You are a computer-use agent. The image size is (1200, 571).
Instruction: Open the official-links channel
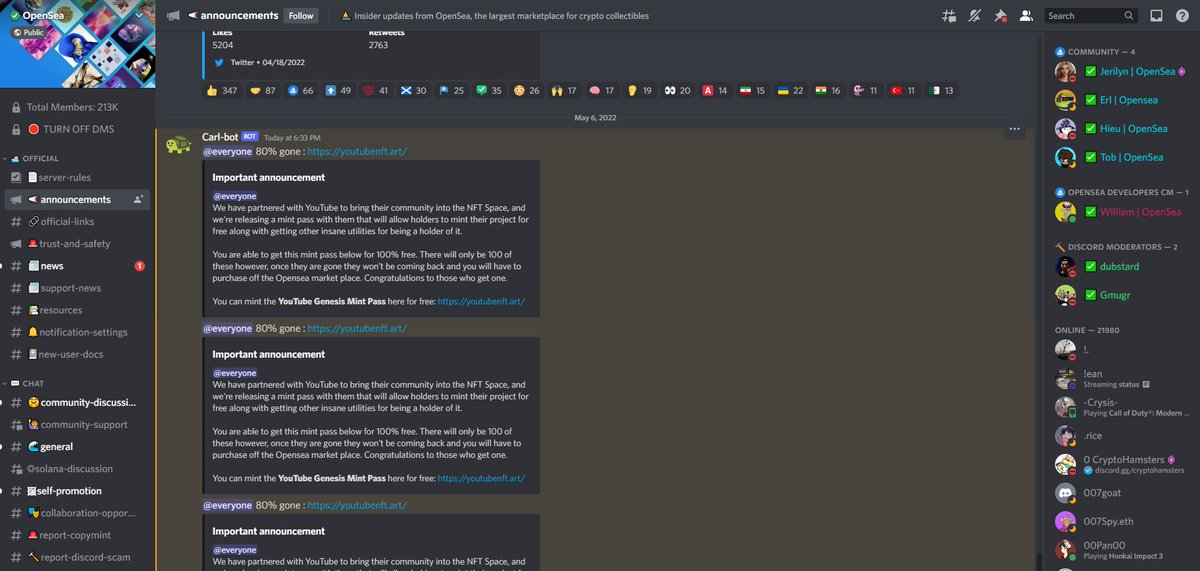click(x=77, y=221)
